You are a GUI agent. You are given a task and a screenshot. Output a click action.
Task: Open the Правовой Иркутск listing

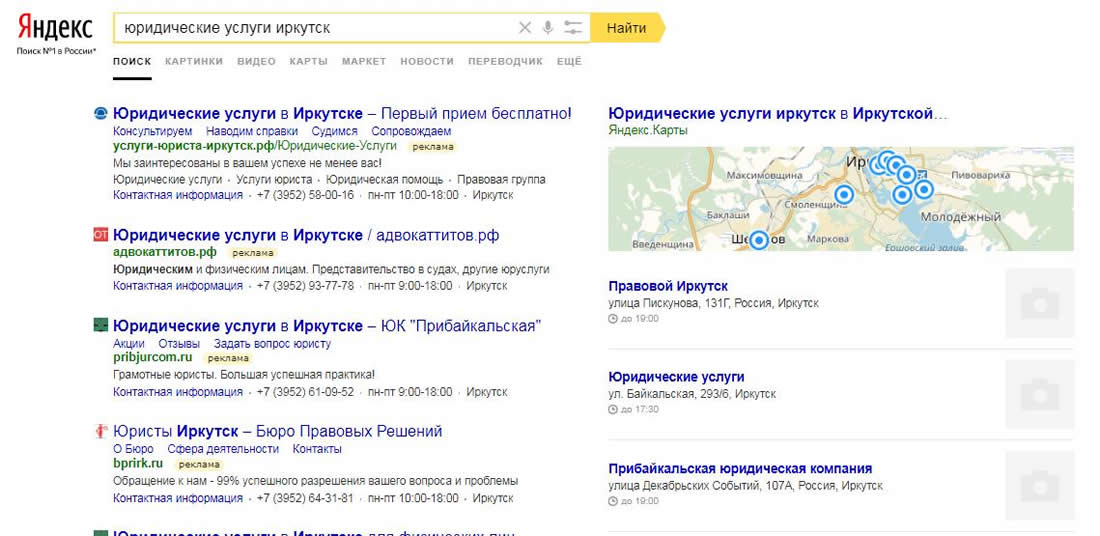[x=668, y=287]
